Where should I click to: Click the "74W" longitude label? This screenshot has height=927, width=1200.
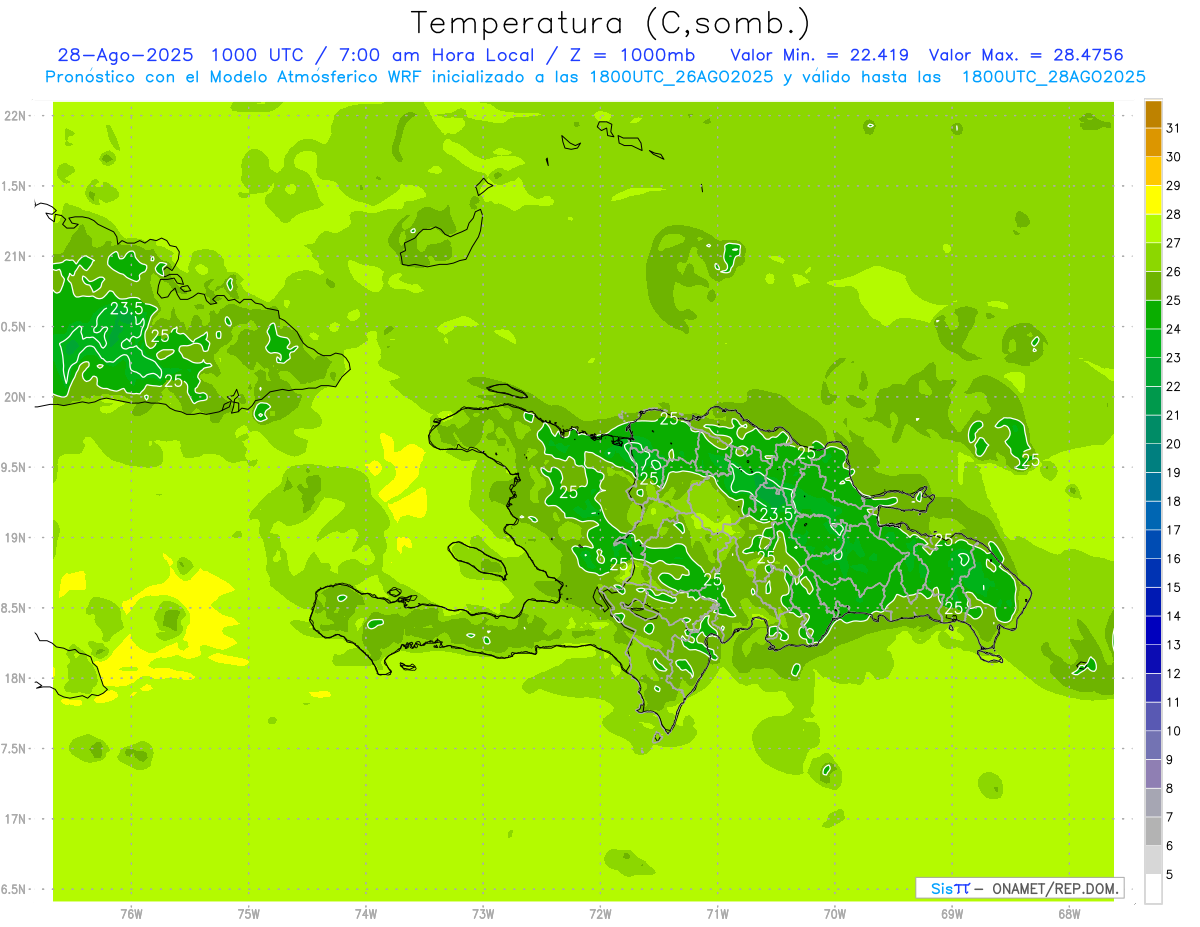(x=366, y=913)
